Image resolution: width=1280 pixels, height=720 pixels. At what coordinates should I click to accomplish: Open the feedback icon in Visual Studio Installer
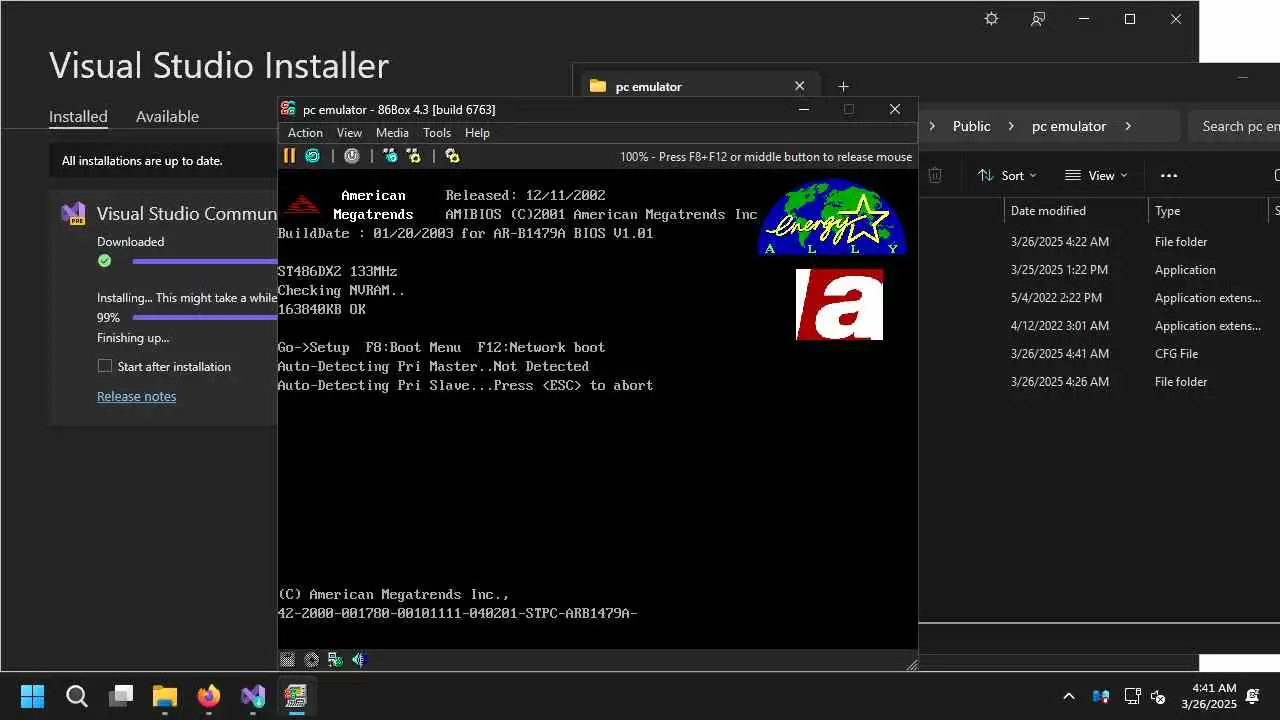click(x=1038, y=19)
